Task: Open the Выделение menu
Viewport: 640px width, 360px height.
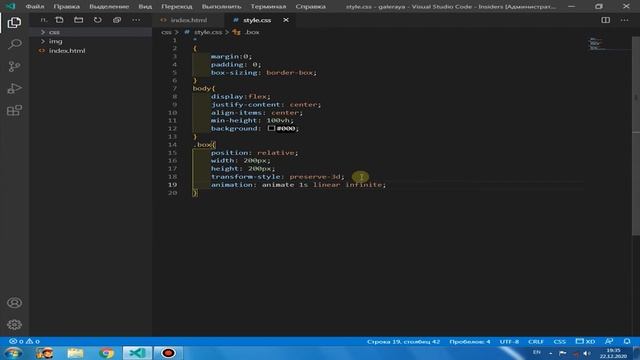Action: (x=109, y=6)
